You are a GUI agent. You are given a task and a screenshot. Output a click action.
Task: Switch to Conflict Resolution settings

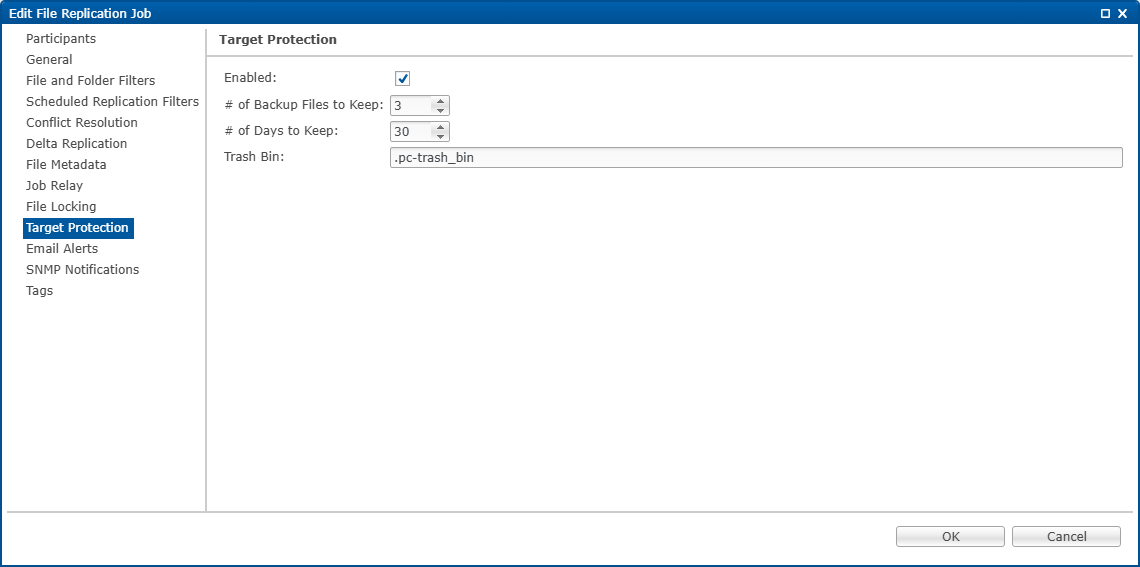[x=82, y=123]
